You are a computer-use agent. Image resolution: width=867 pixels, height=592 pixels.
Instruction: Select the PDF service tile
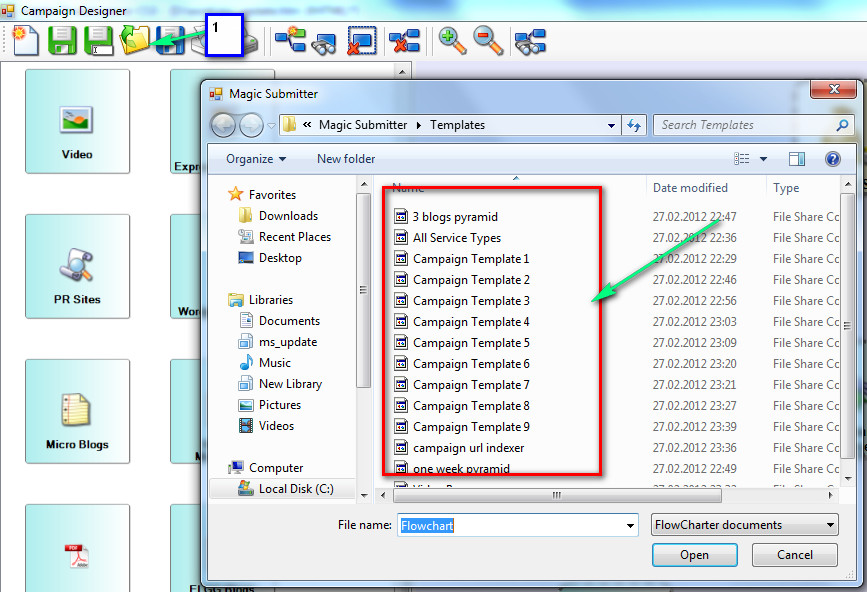click(x=77, y=548)
